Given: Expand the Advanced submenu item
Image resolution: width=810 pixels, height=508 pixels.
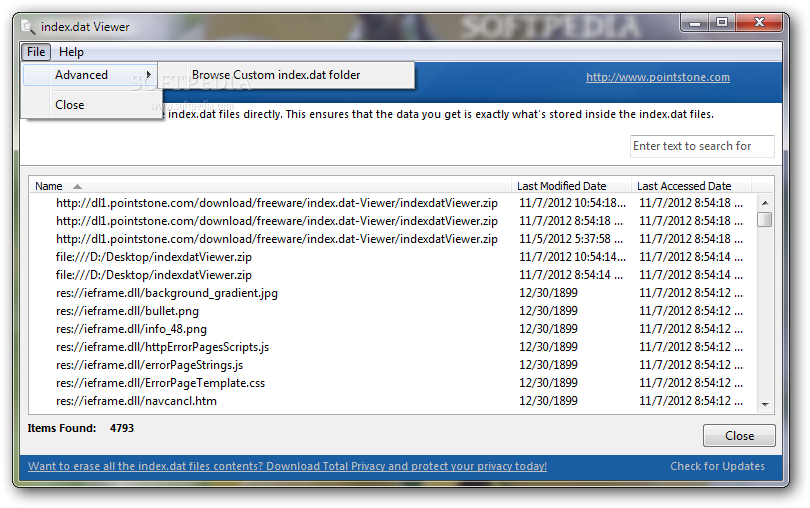Looking at the screenshot, I should (90, 75).
